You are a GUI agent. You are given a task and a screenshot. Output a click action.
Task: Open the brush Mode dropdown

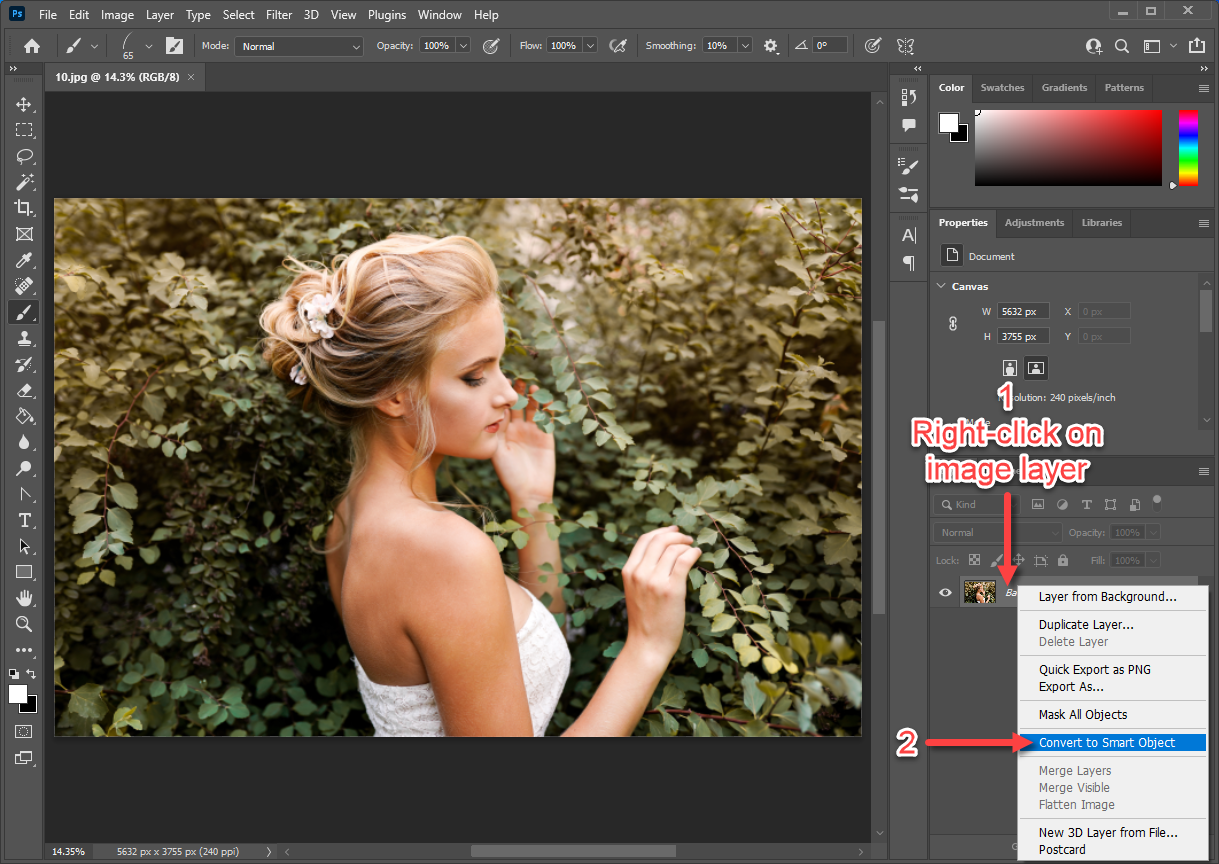pyautogui.click(x=299, y=45)
